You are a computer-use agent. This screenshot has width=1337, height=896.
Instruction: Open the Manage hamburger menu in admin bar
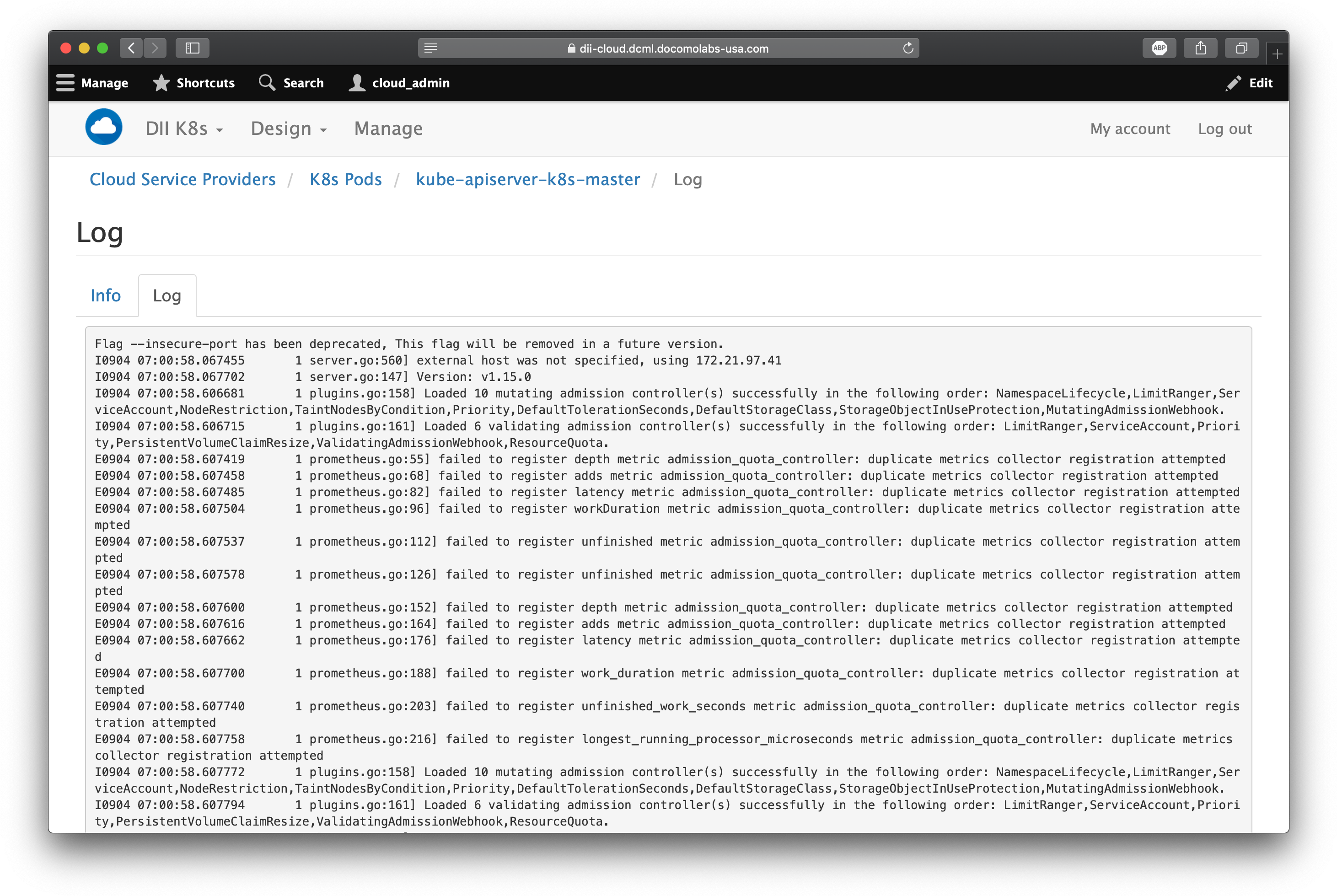click(x=92, y=83)
